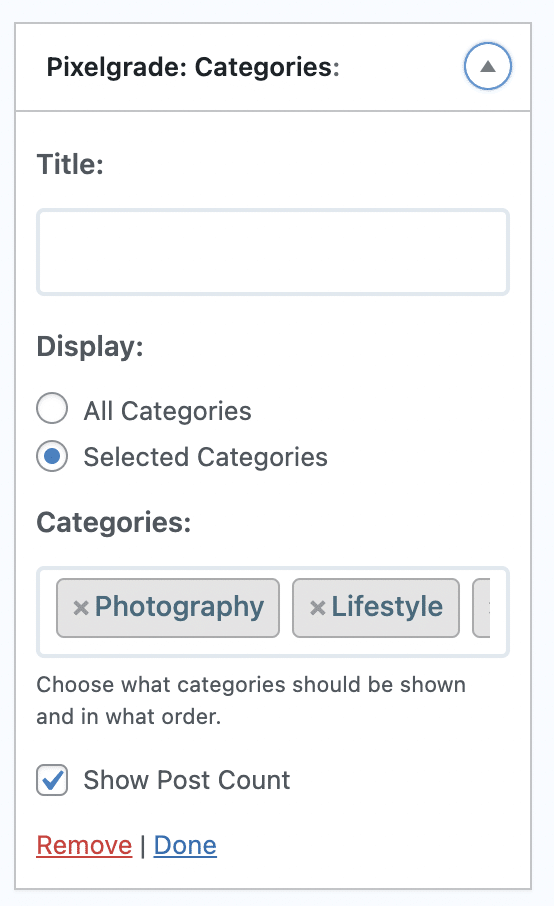This screenshot has height=906, width=554.
Task: Click the red Remove link
Action: [x=84, y=845]
